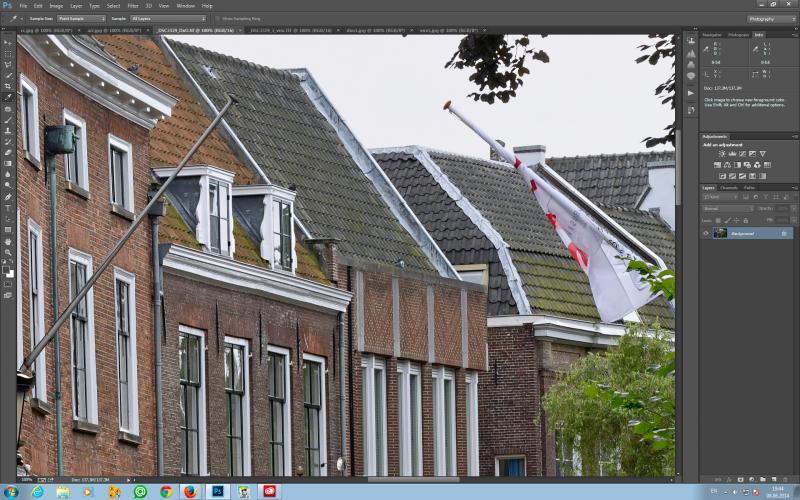The image size is (800, 500).
Task: Select the Horizontal Type tool
Action: pyautogui.click(x=8, y=208)
